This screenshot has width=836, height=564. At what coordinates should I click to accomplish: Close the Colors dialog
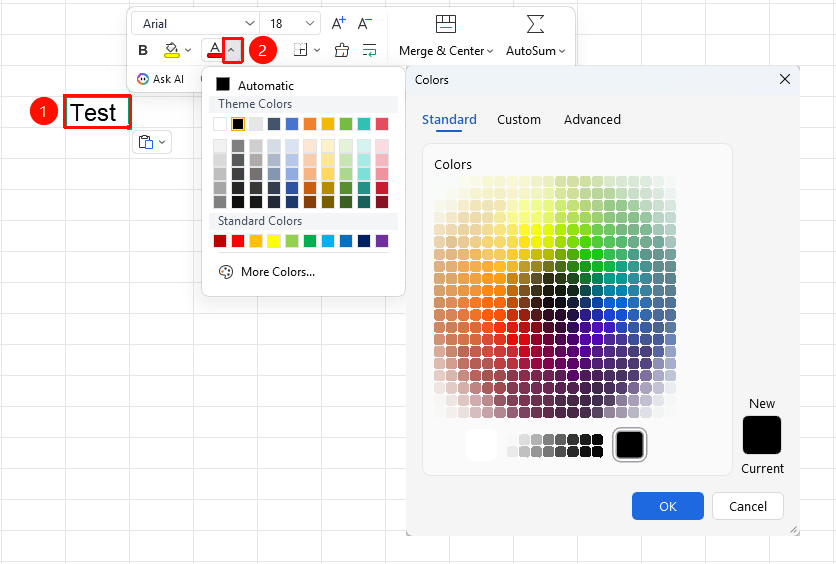[x=785, y=79]
